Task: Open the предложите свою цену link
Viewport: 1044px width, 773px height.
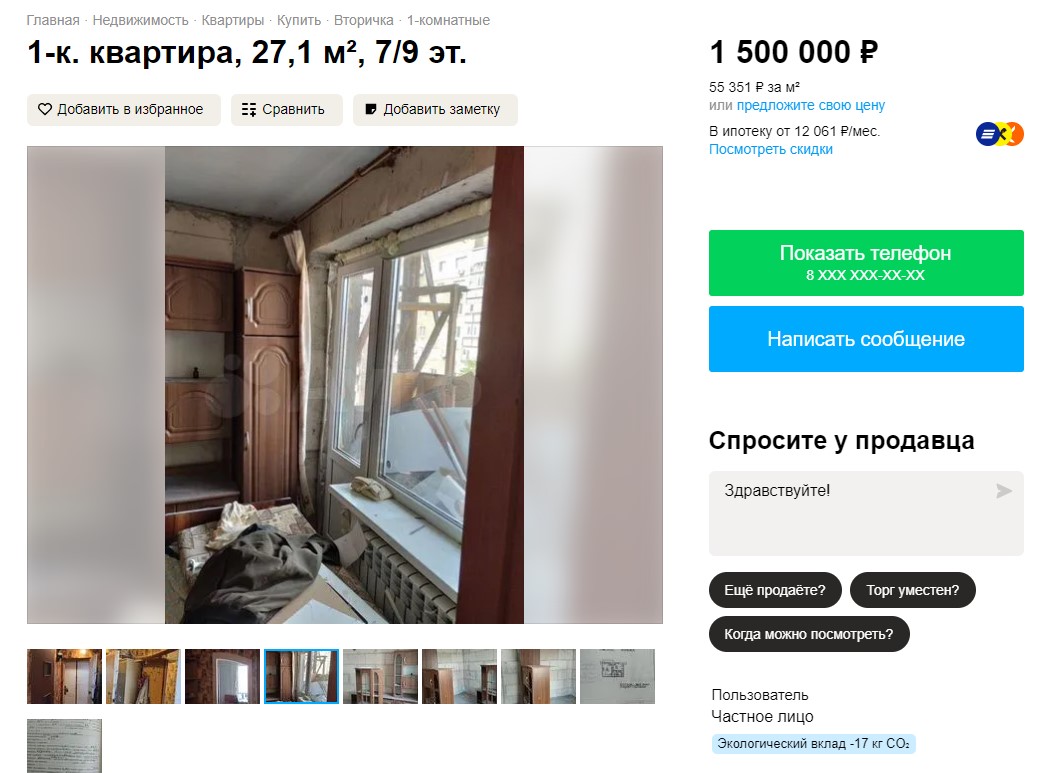Action: (x=810, y=105)
